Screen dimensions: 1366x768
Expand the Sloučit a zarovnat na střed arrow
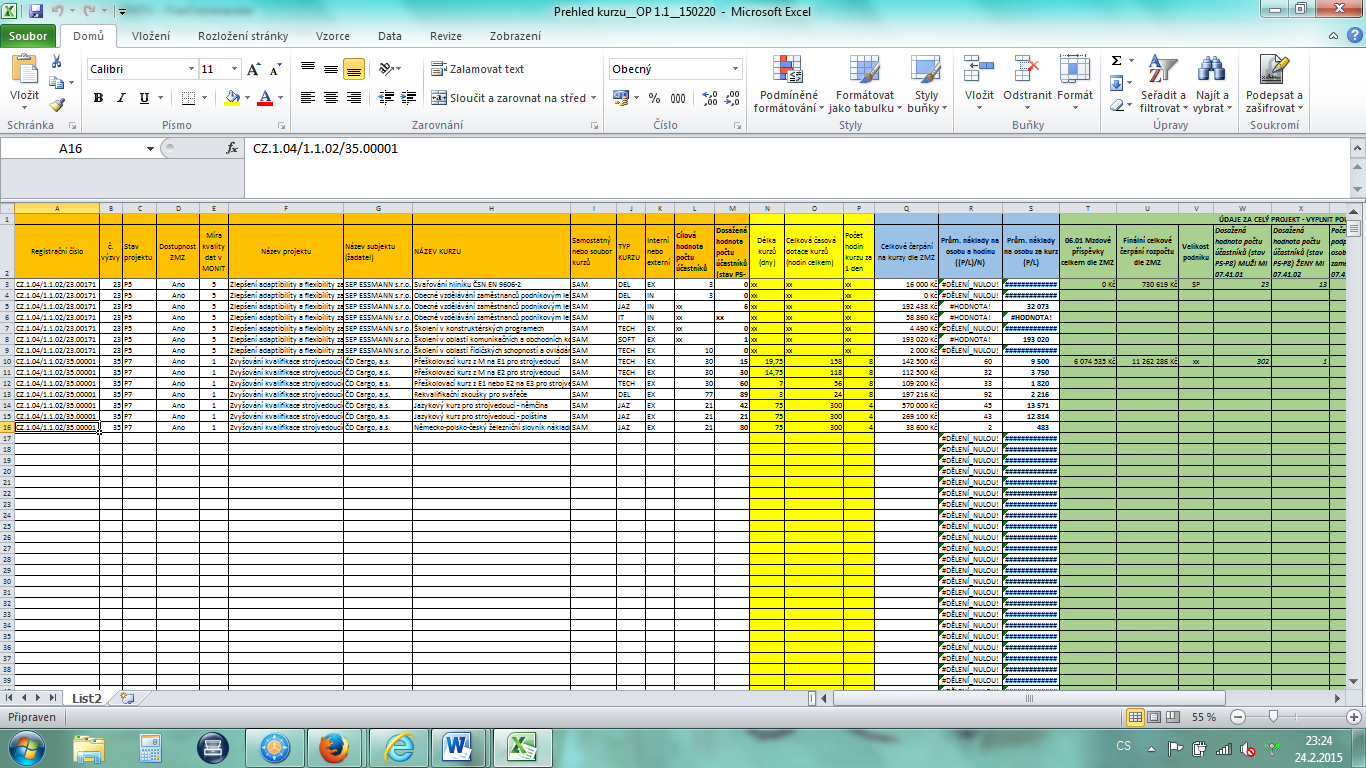[x=594, y=98]
